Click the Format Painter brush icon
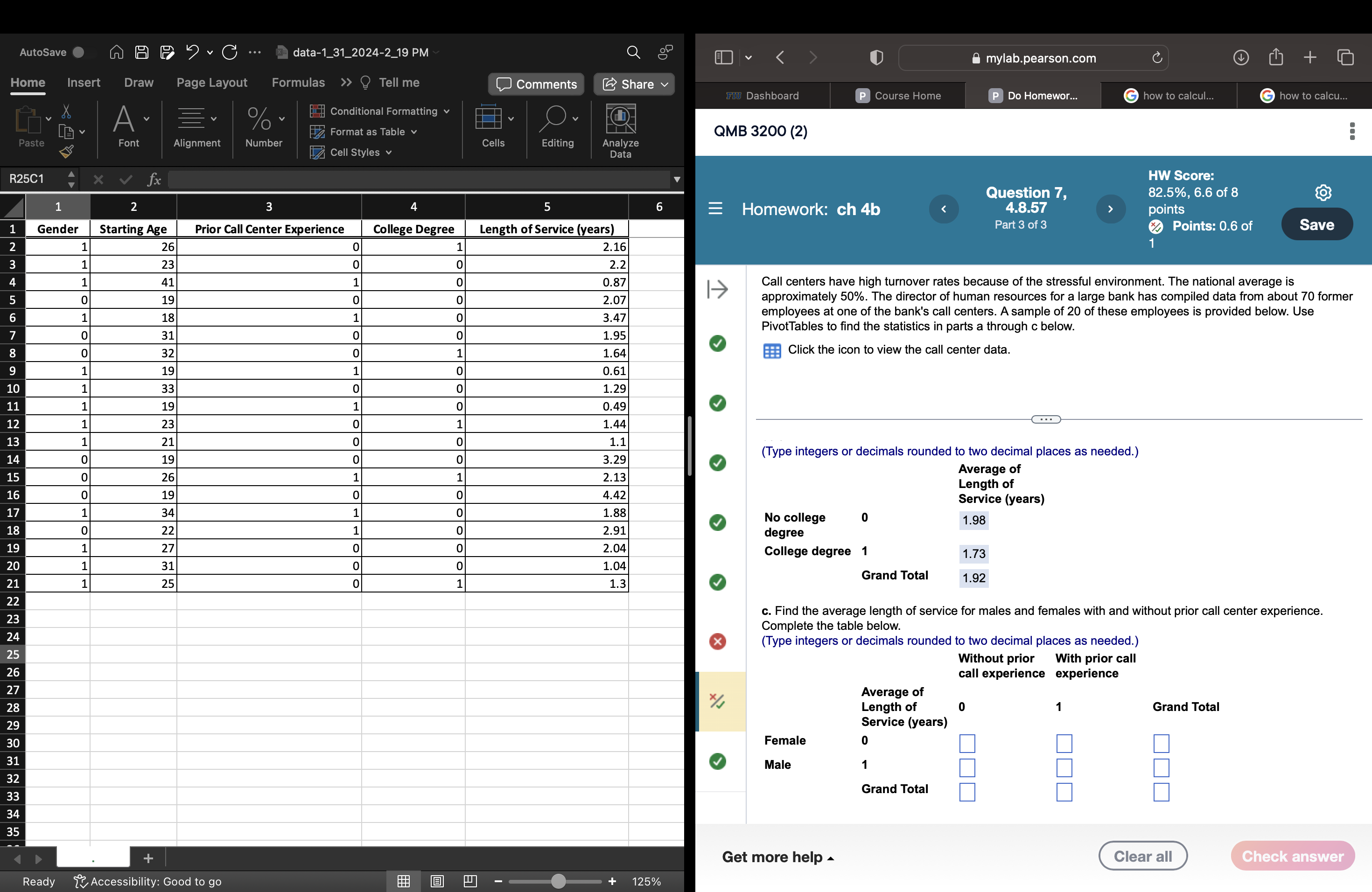This screenshot has height=892, width=1372. (66, 152)
